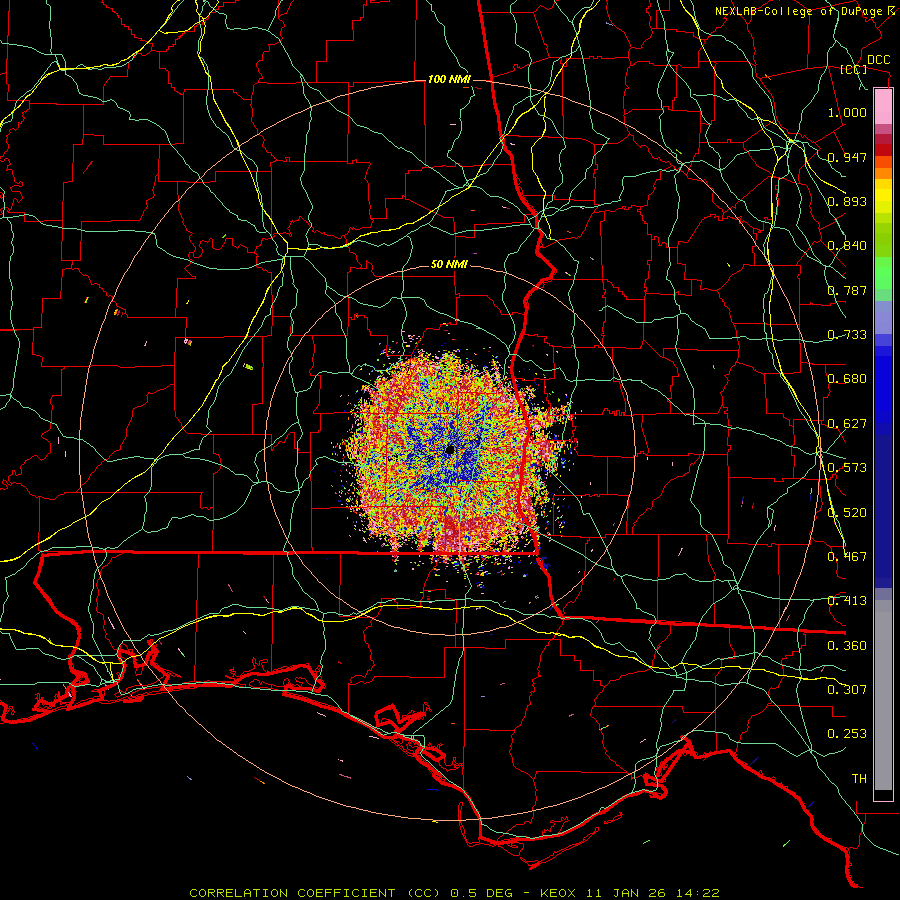Click the 0.573 color scale value

click(847, 468)
